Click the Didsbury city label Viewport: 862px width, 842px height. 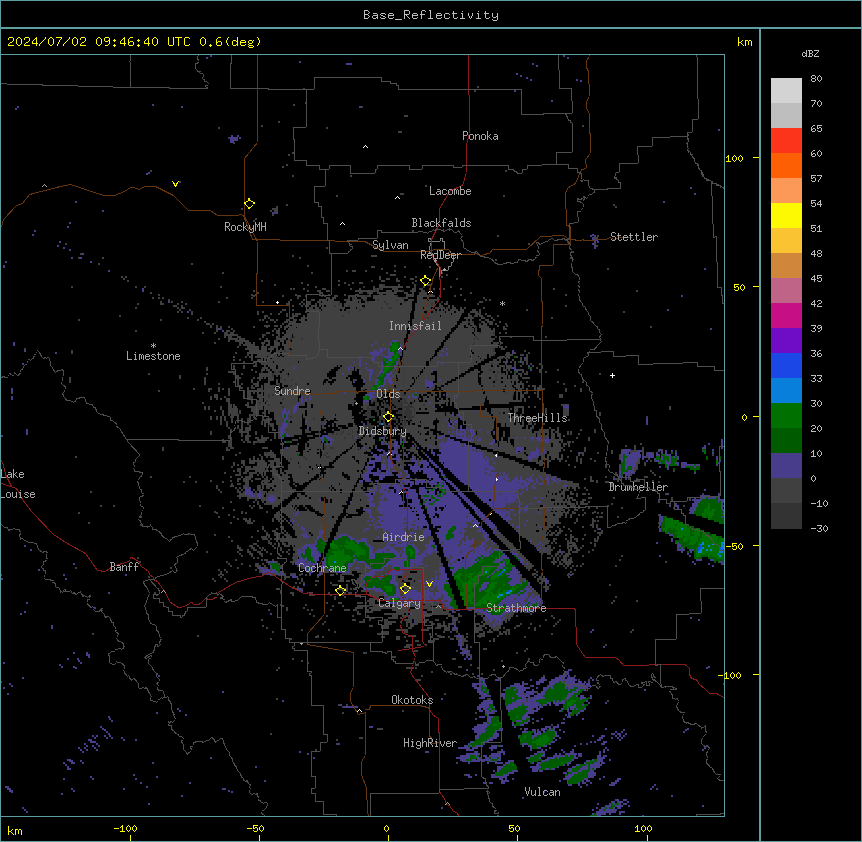382,431
